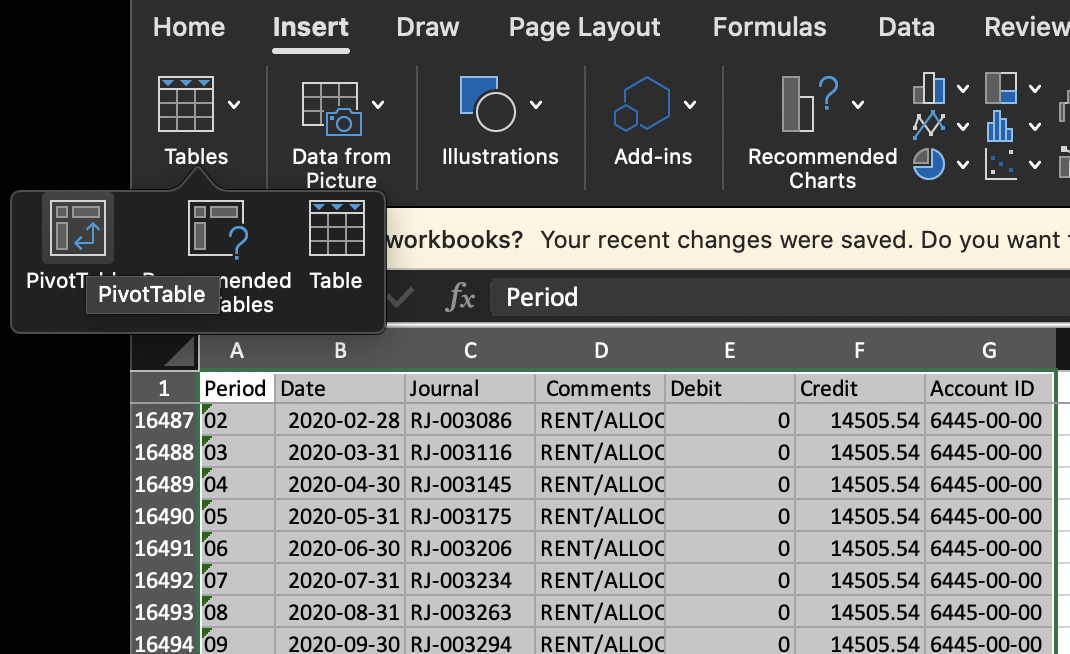This screenshot has height=654, width=1070.
Task: Expand the scatter chart dropdown arrow
Action: [1035, 165]
